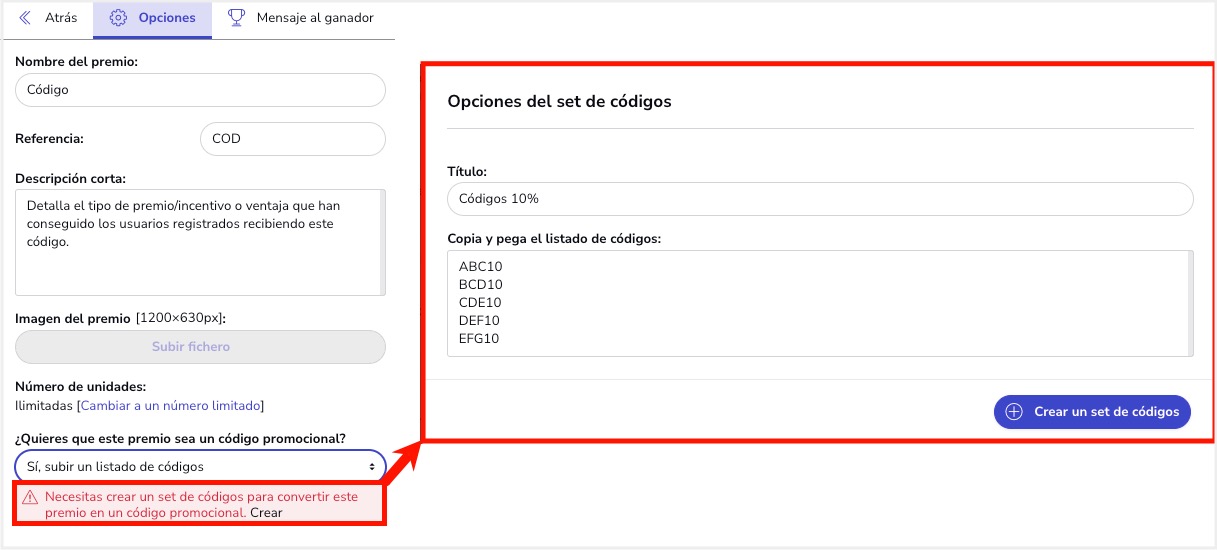
Task: Click the Título field showing Códigos 10%
Action: [x=820, y=199]
